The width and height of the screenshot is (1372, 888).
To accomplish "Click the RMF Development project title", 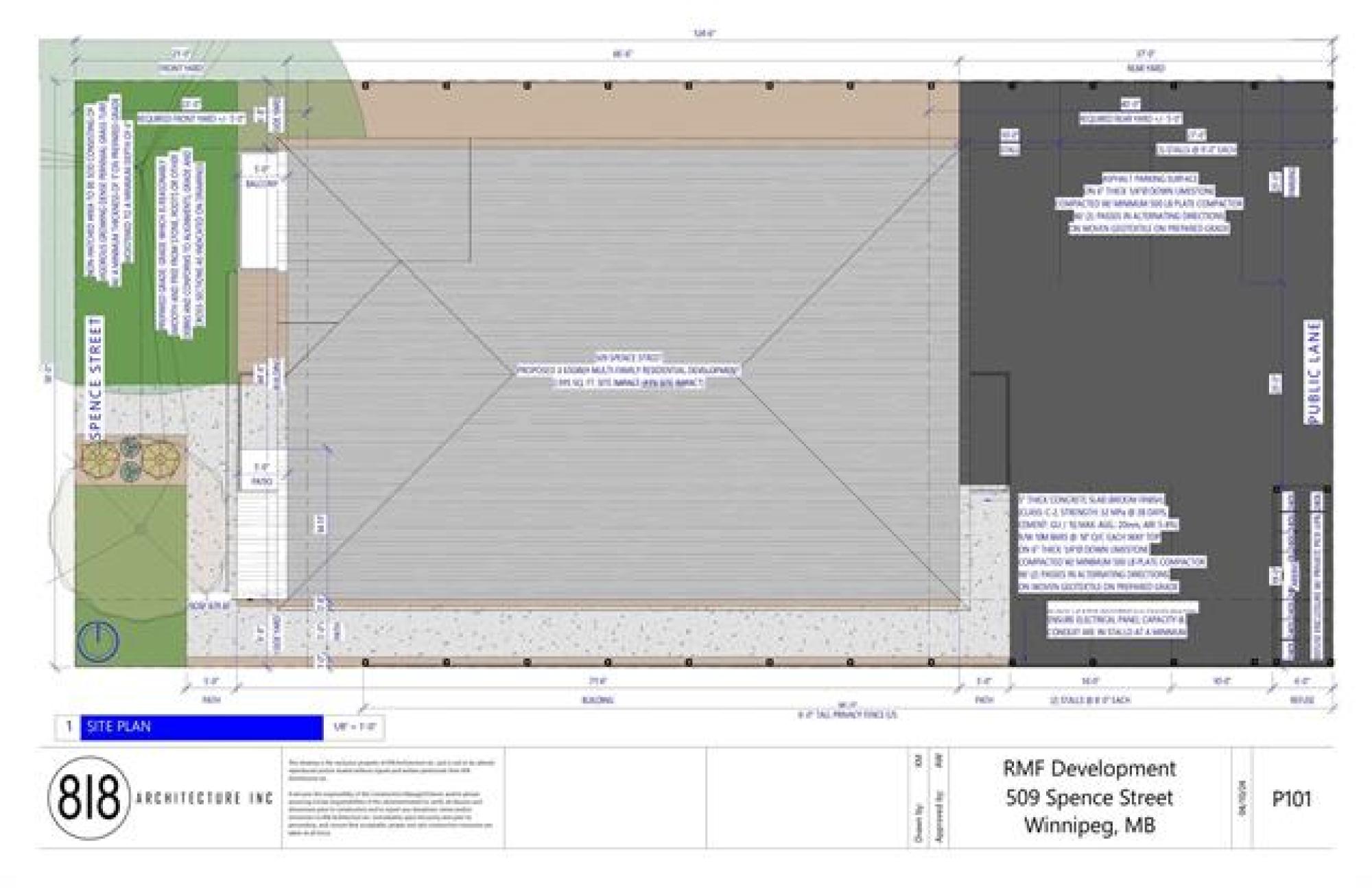I will [x=1089, y=769].
